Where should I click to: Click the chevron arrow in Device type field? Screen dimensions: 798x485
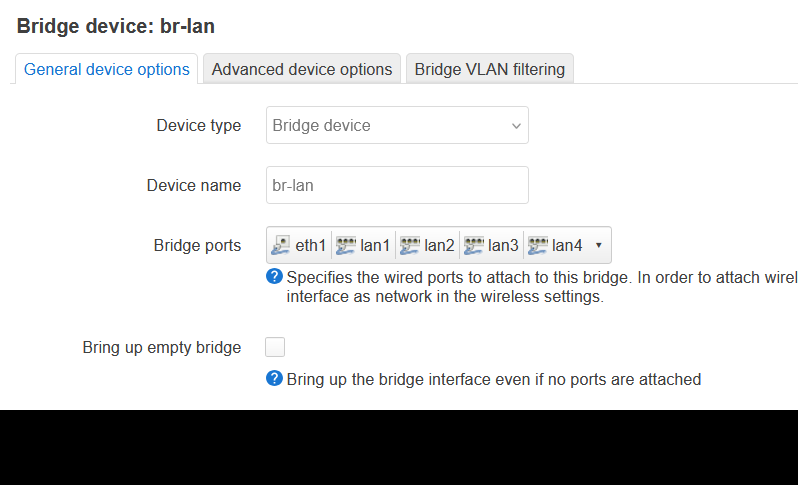point(516,126)
